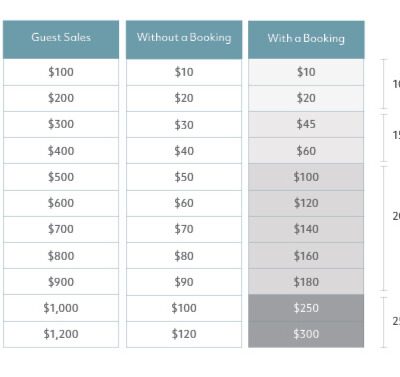Select the $120 Without a Booking cell
400x377 pixels.
[x=184, y=334]
